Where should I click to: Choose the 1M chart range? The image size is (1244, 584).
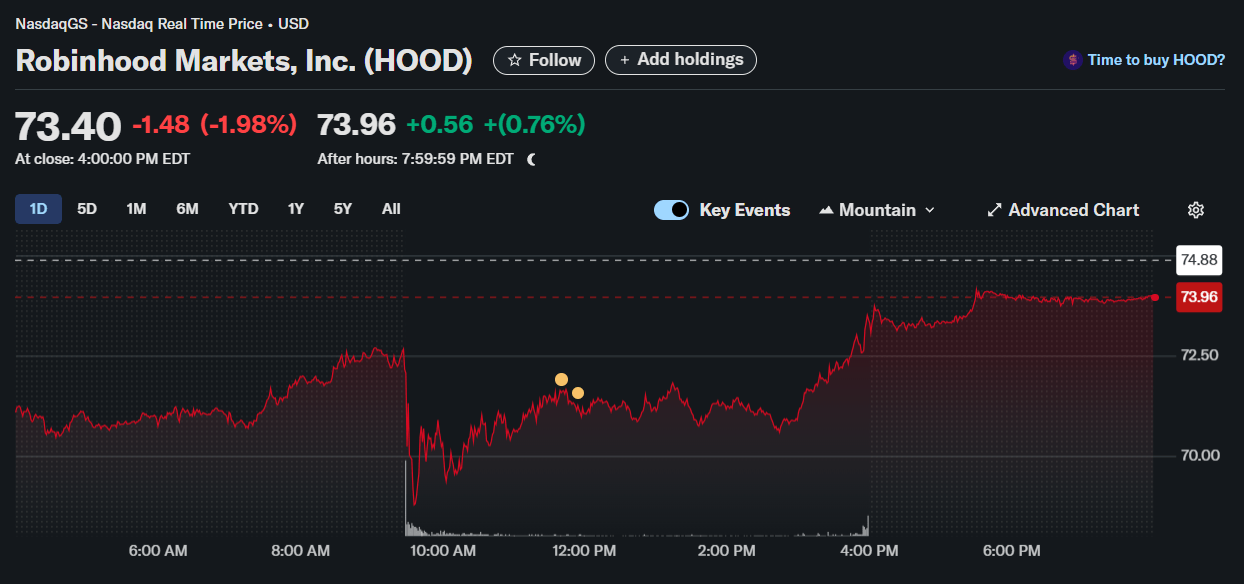tap(136, 209)
